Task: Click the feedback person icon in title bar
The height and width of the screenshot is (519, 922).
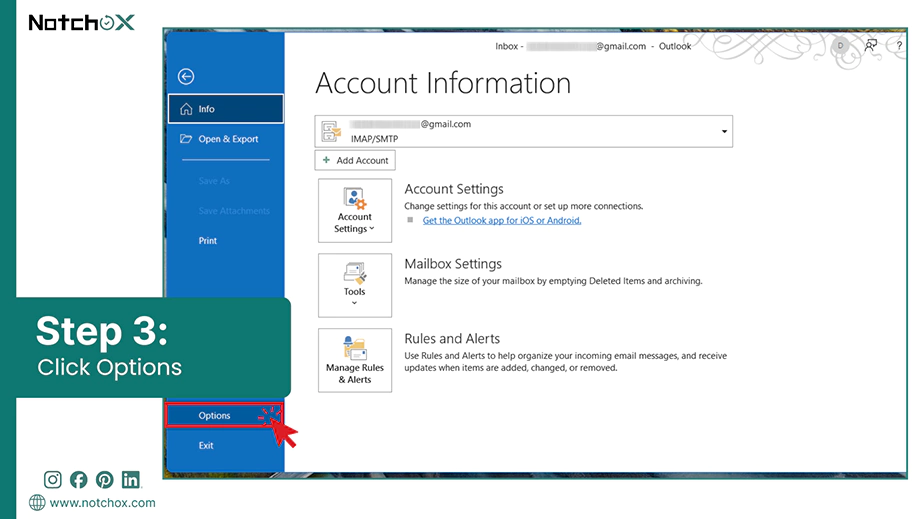Action: click(x=871, y=45)
